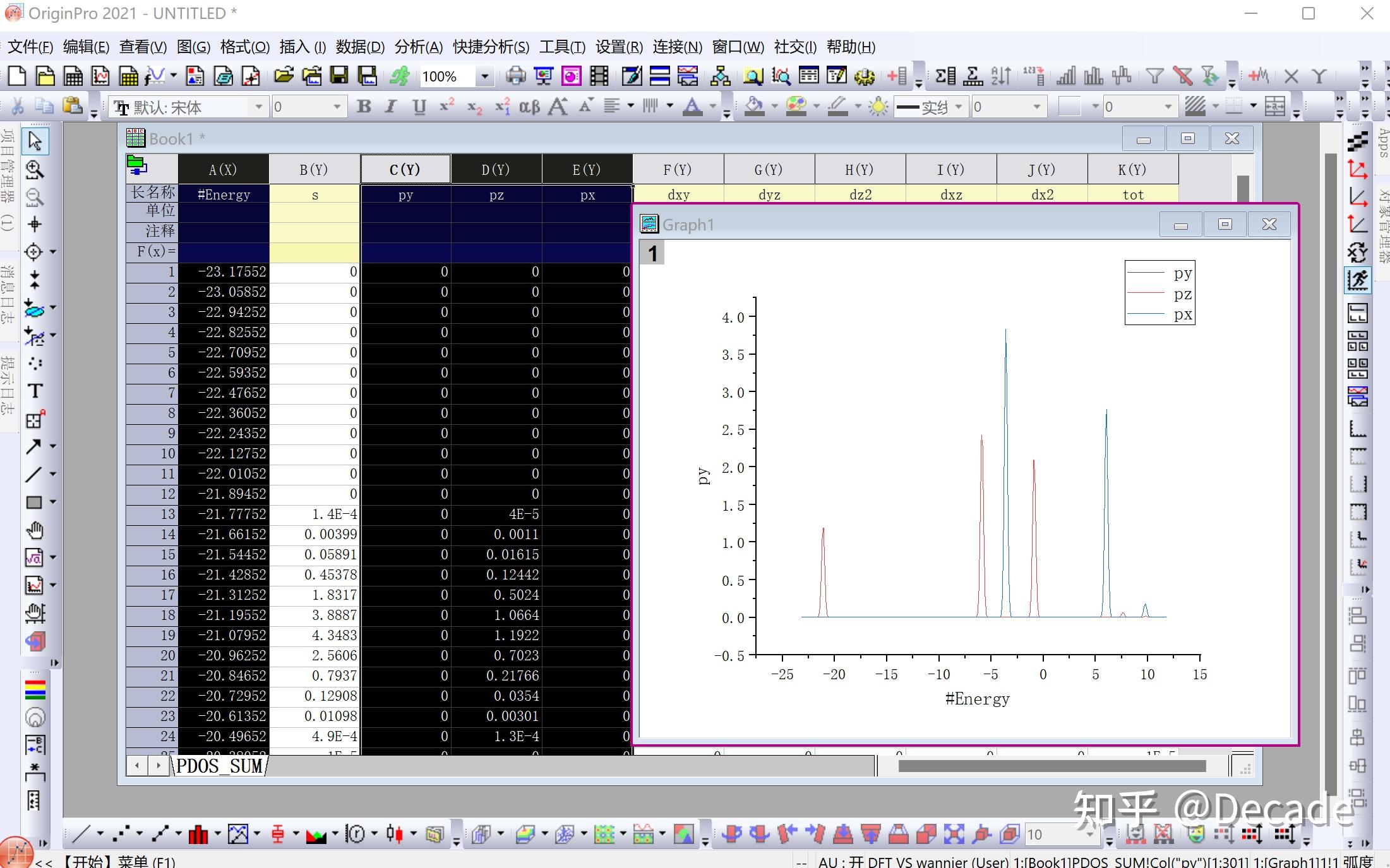Click the K(Y) tot column header
Screen dimensions: 1390x868
tap(1132, 169)
